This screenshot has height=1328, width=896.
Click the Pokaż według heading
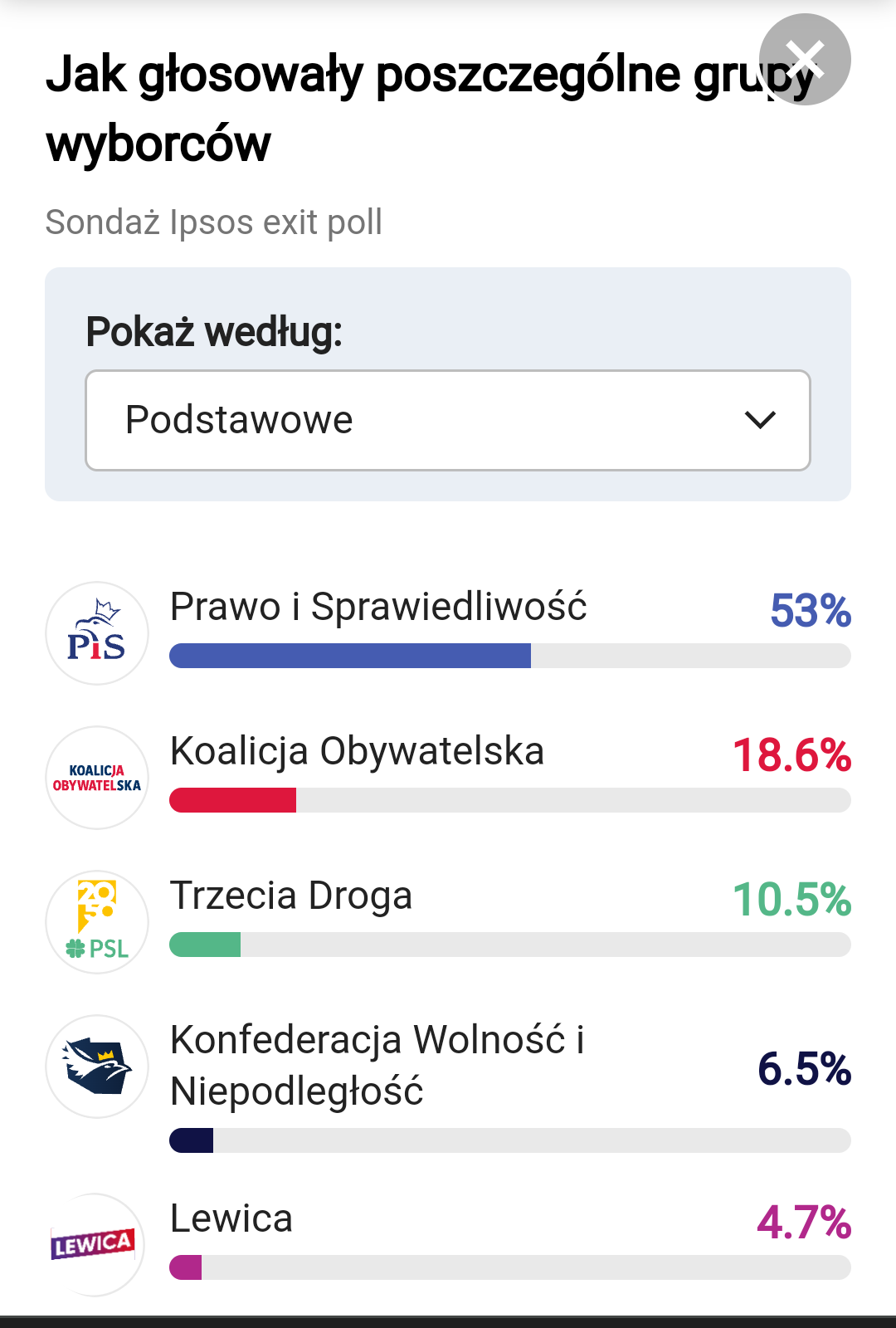pos(214,332)
